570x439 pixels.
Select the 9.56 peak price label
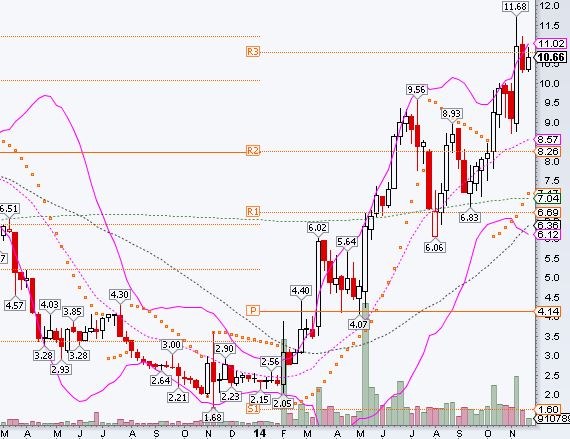pos(416,89)
